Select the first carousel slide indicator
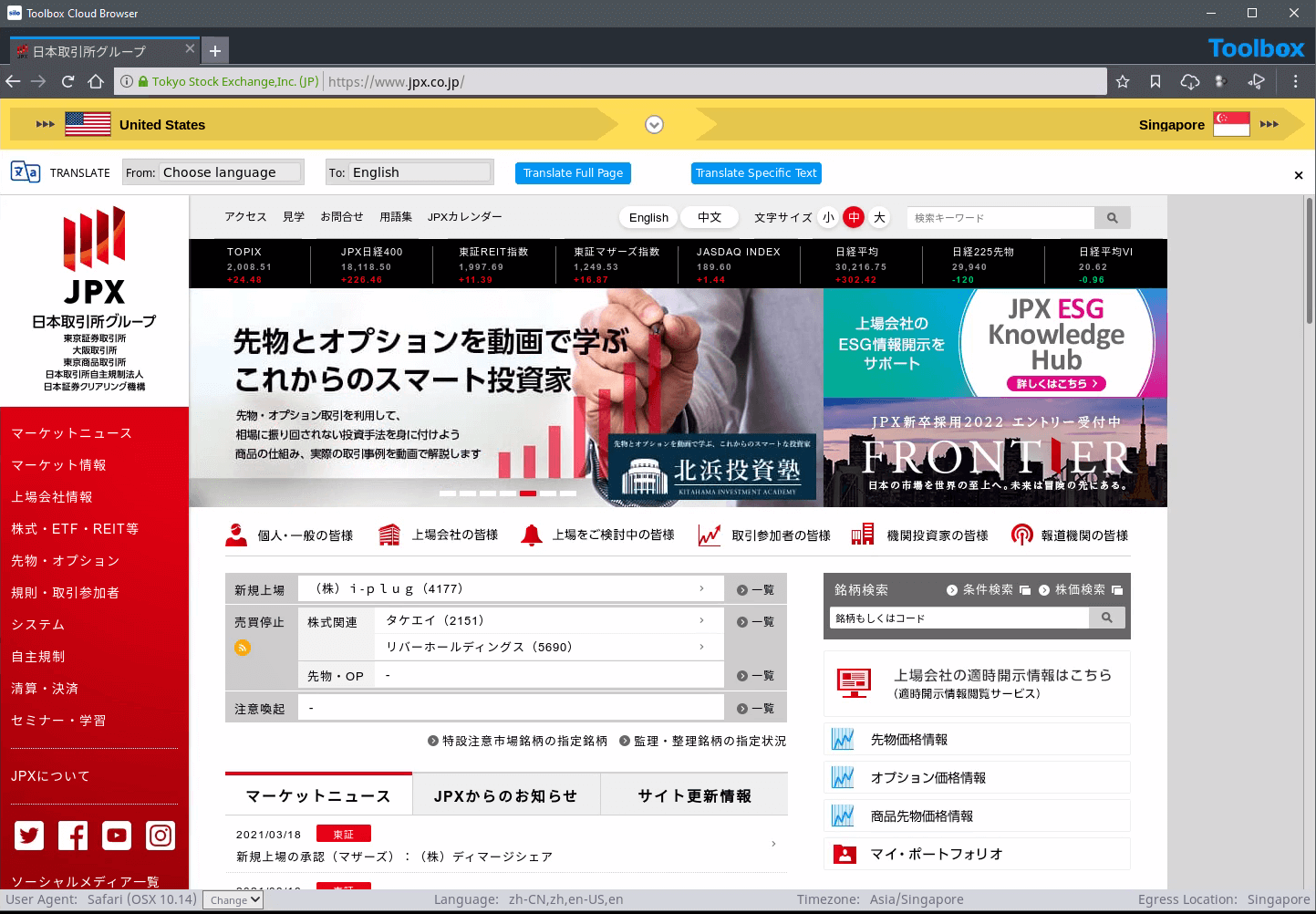The width and height of the screenshot is (1316, 914). 448,493
